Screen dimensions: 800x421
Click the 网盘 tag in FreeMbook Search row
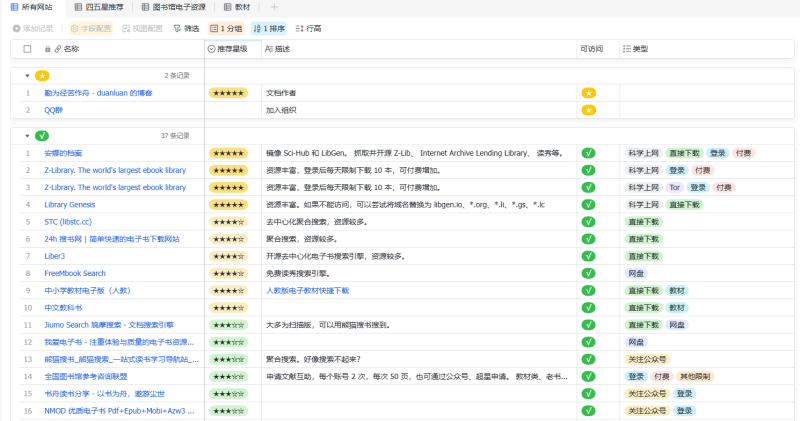click(636, 274)
